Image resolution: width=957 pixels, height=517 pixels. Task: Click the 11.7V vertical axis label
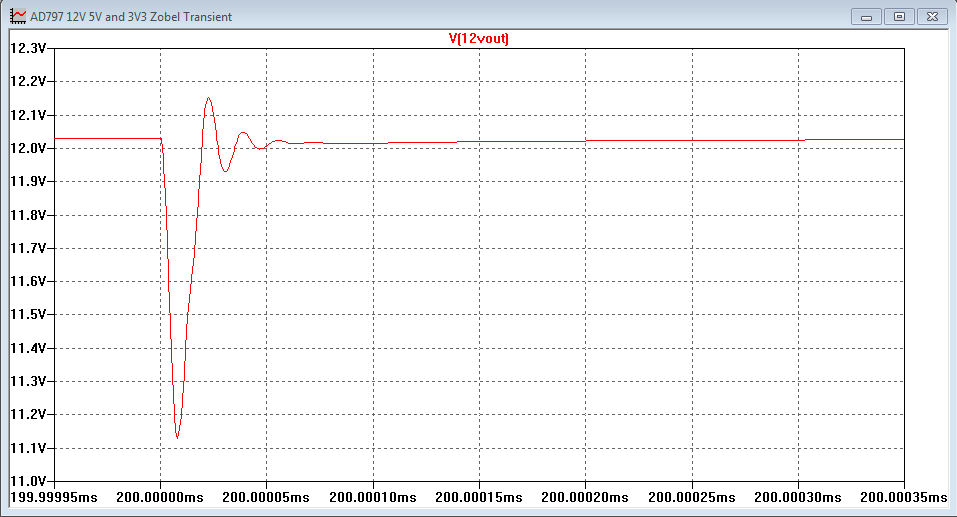click(x=28, y=248)
